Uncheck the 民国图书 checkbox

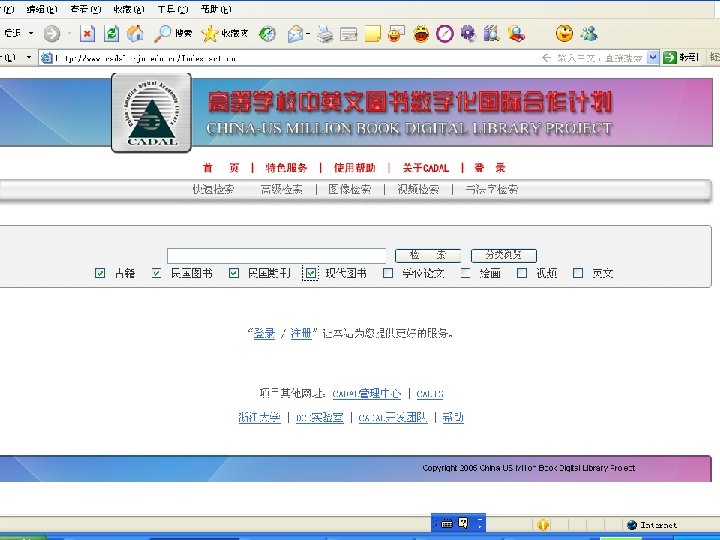[156, 273]
